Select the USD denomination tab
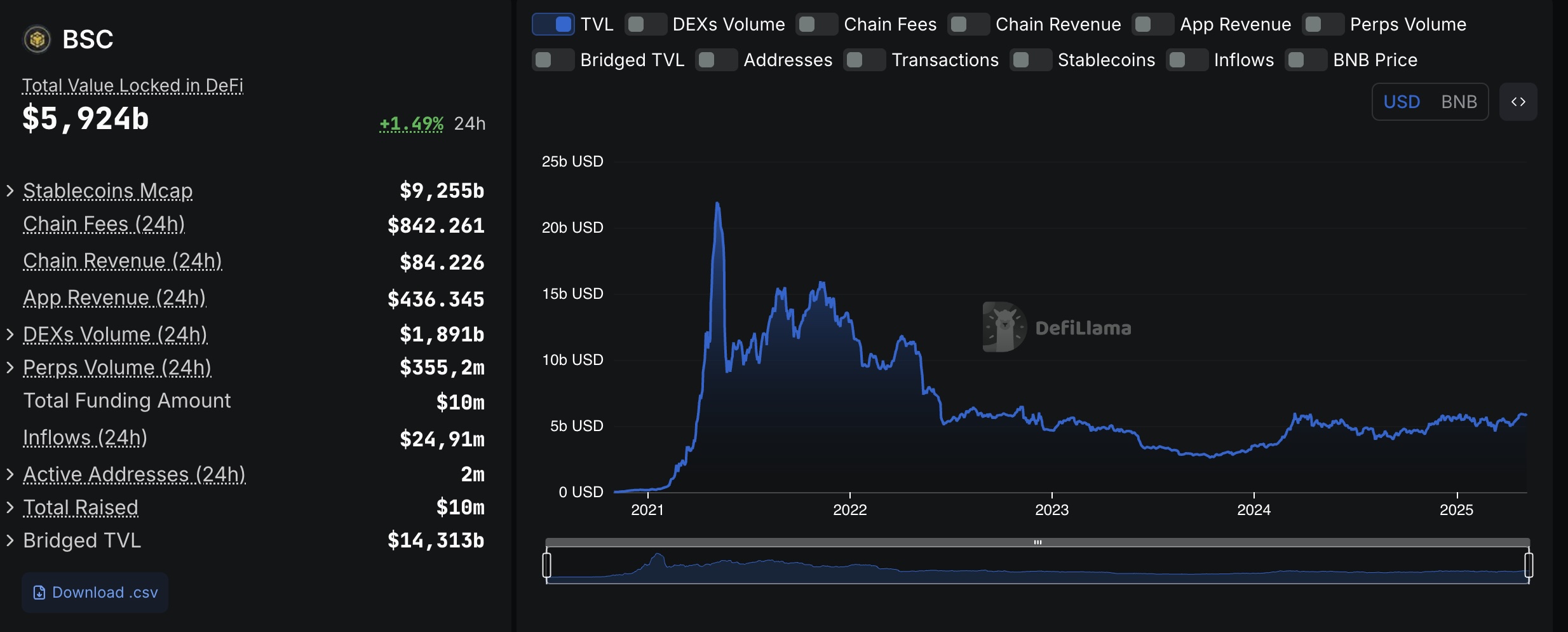 1402,102
